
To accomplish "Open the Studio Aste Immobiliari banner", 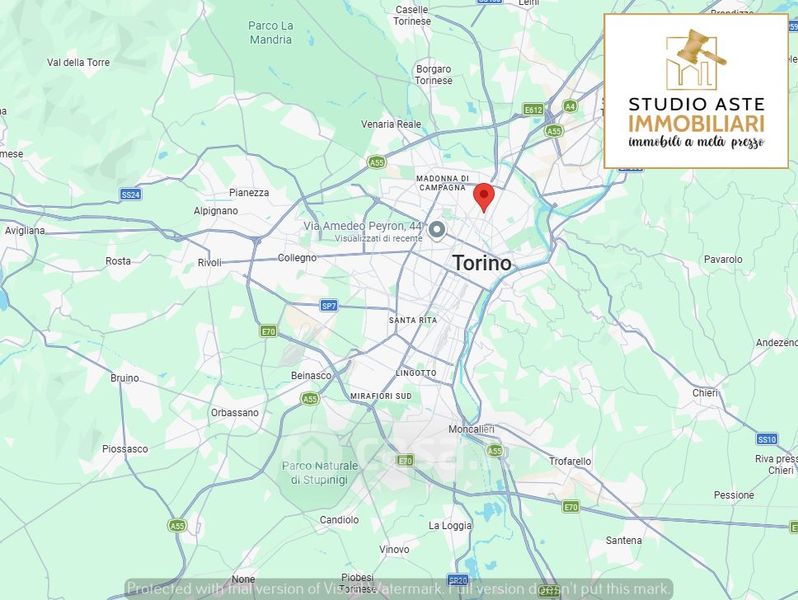I will point(696,91).
